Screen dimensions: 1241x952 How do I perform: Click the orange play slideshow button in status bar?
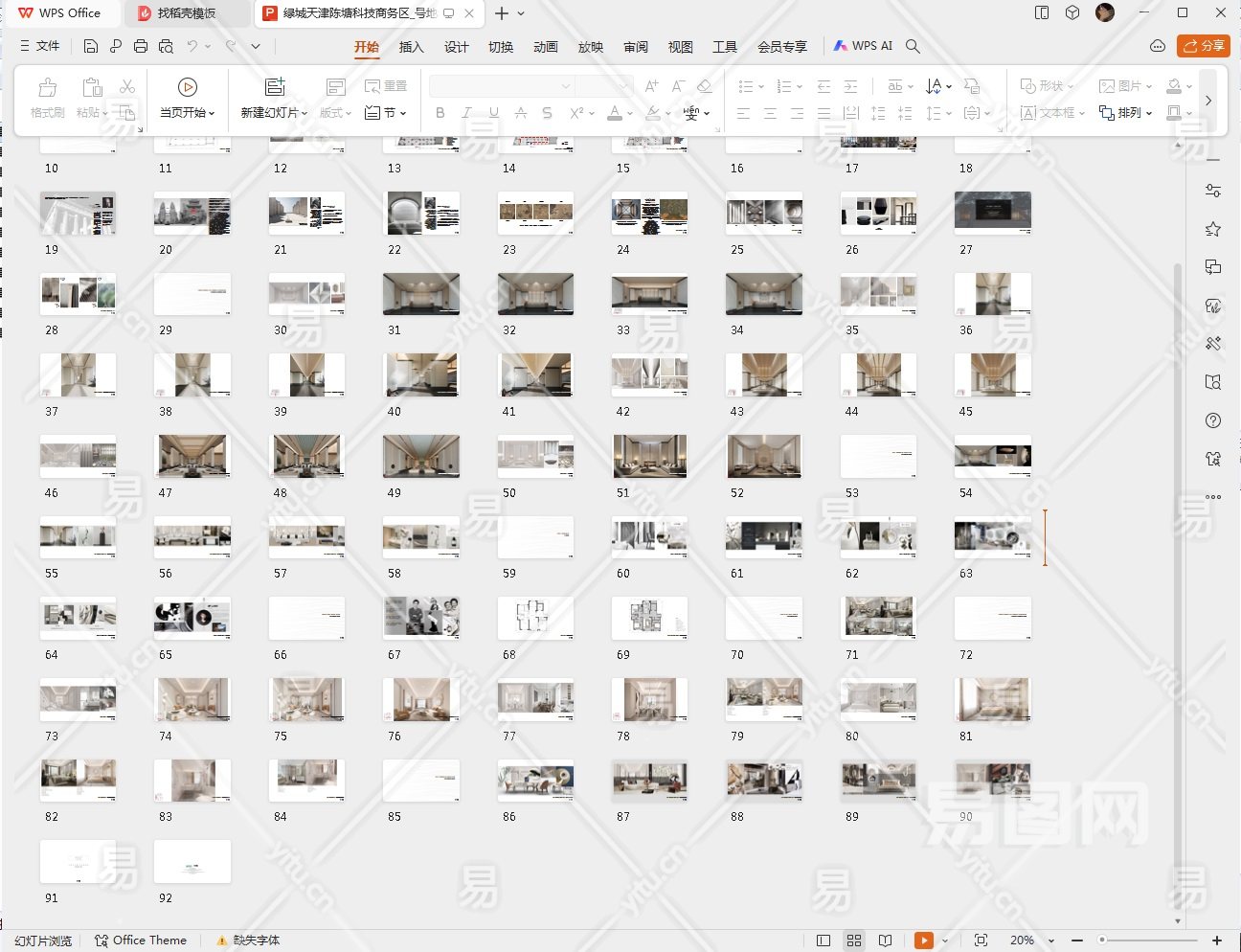[923, 941]
